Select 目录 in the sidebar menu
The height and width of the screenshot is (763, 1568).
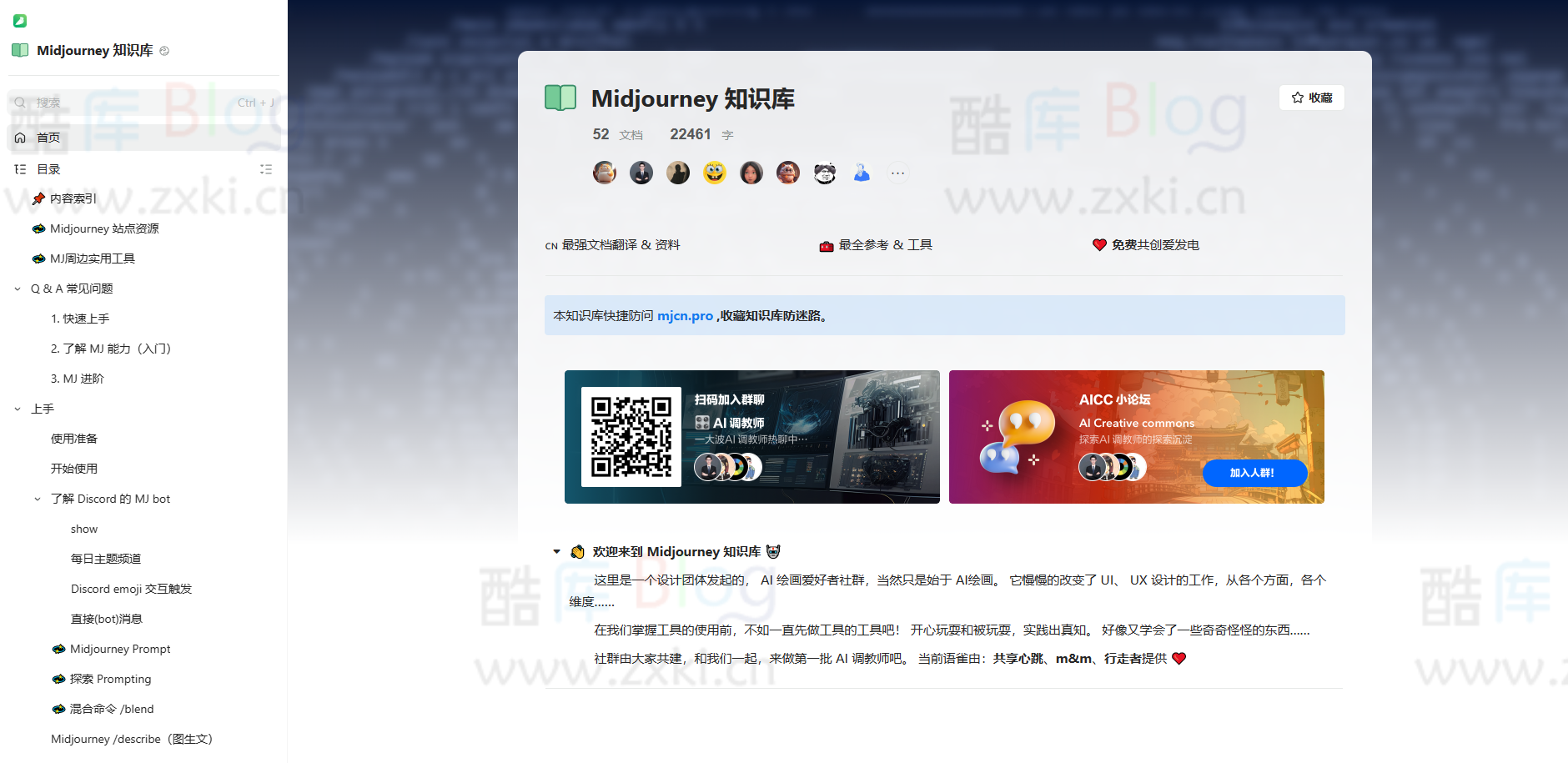pyautogui.click(x=48, y=168)
